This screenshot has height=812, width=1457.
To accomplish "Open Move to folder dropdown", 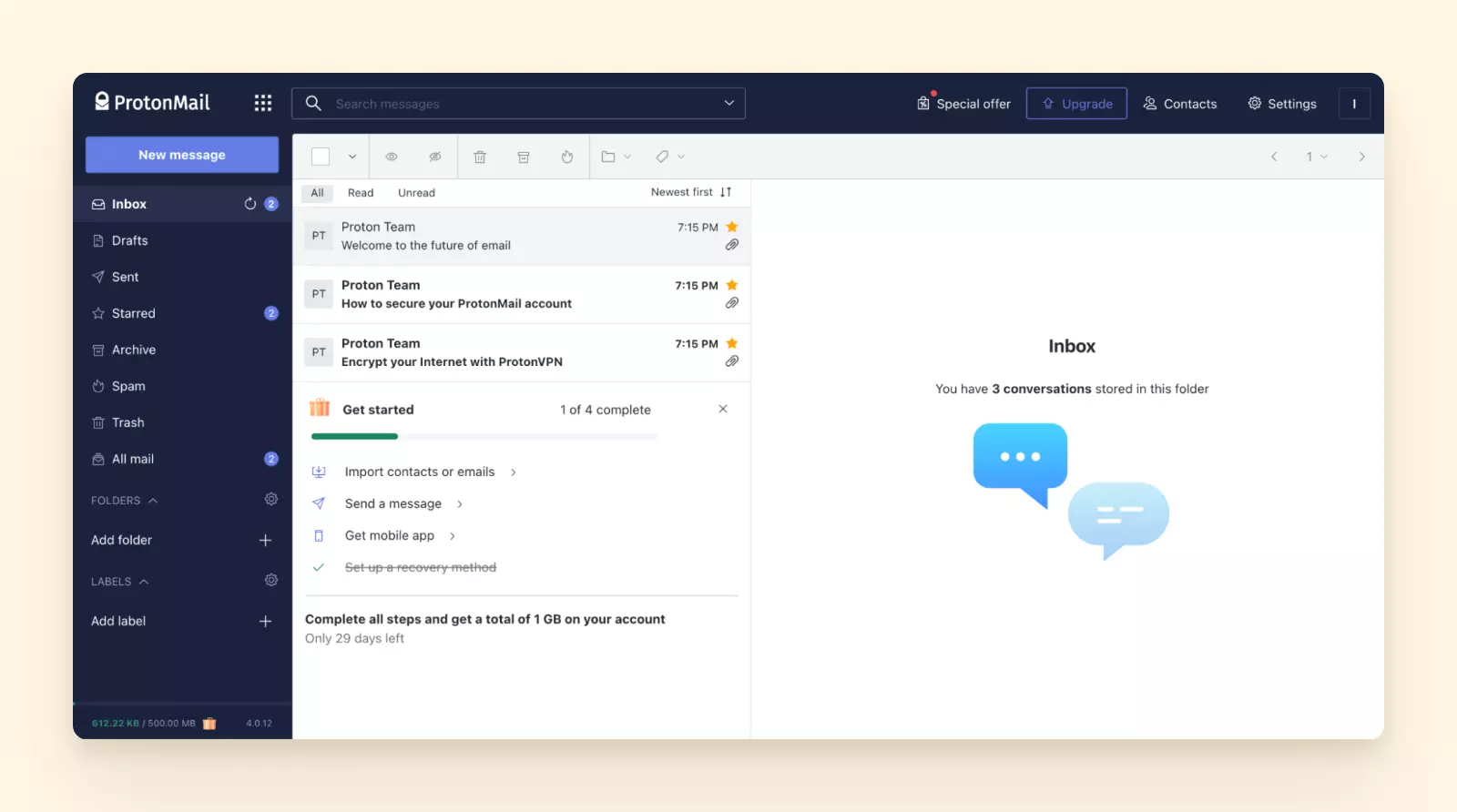I will click(x=616, y=157).
